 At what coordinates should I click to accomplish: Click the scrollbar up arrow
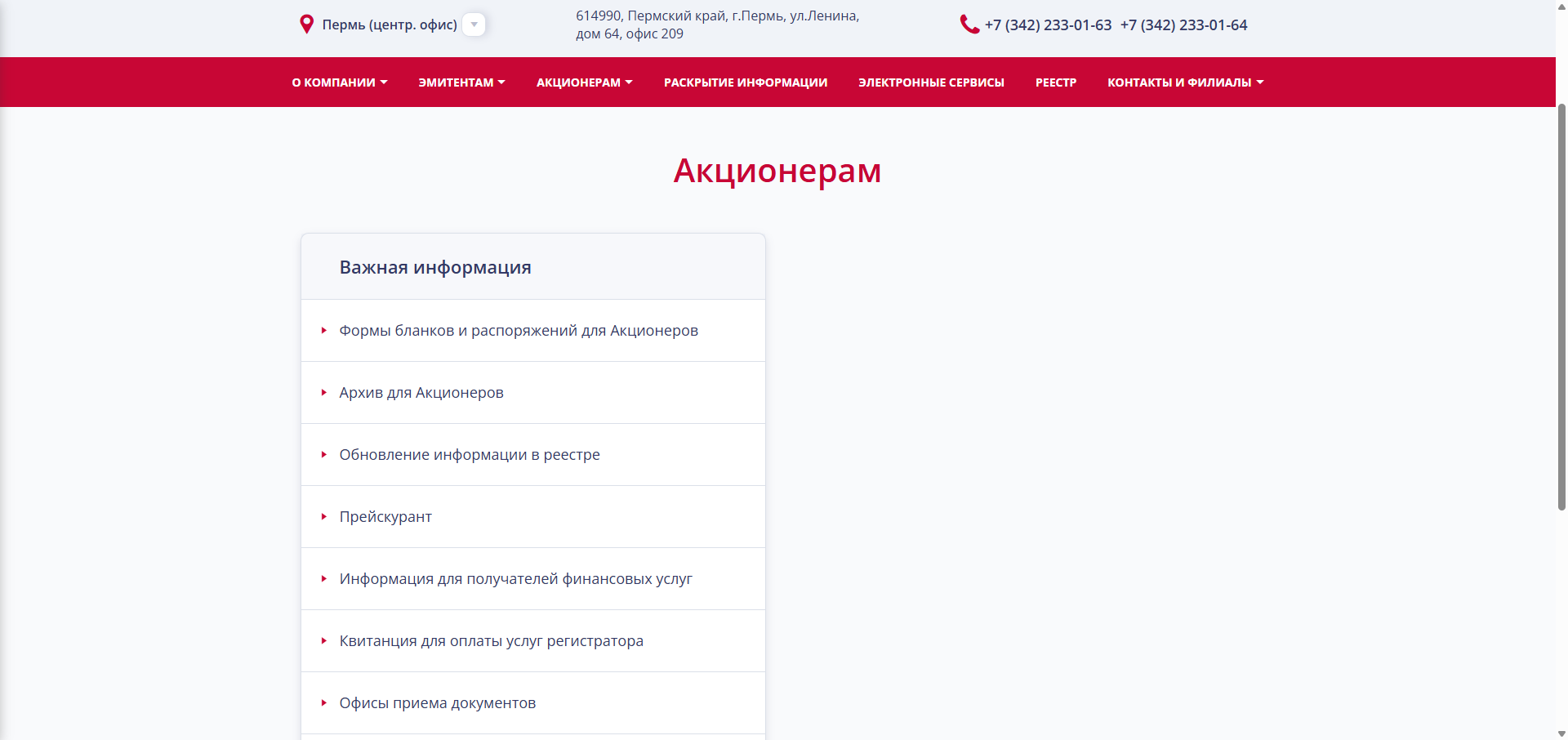pyautogui.click(x=1561, y=6)
